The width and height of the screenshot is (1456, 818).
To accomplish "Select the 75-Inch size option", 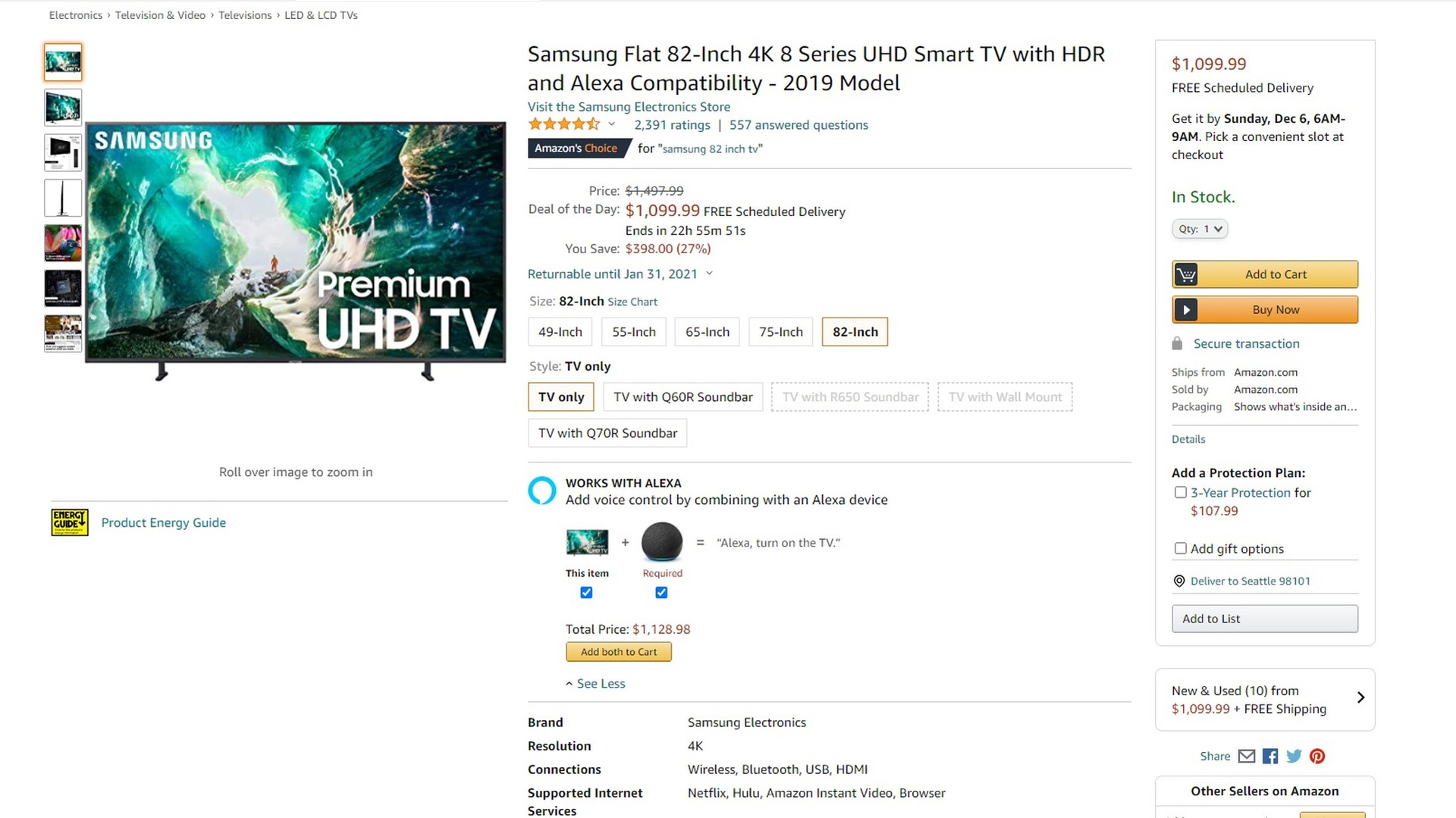I will click(x=780, y=332).
